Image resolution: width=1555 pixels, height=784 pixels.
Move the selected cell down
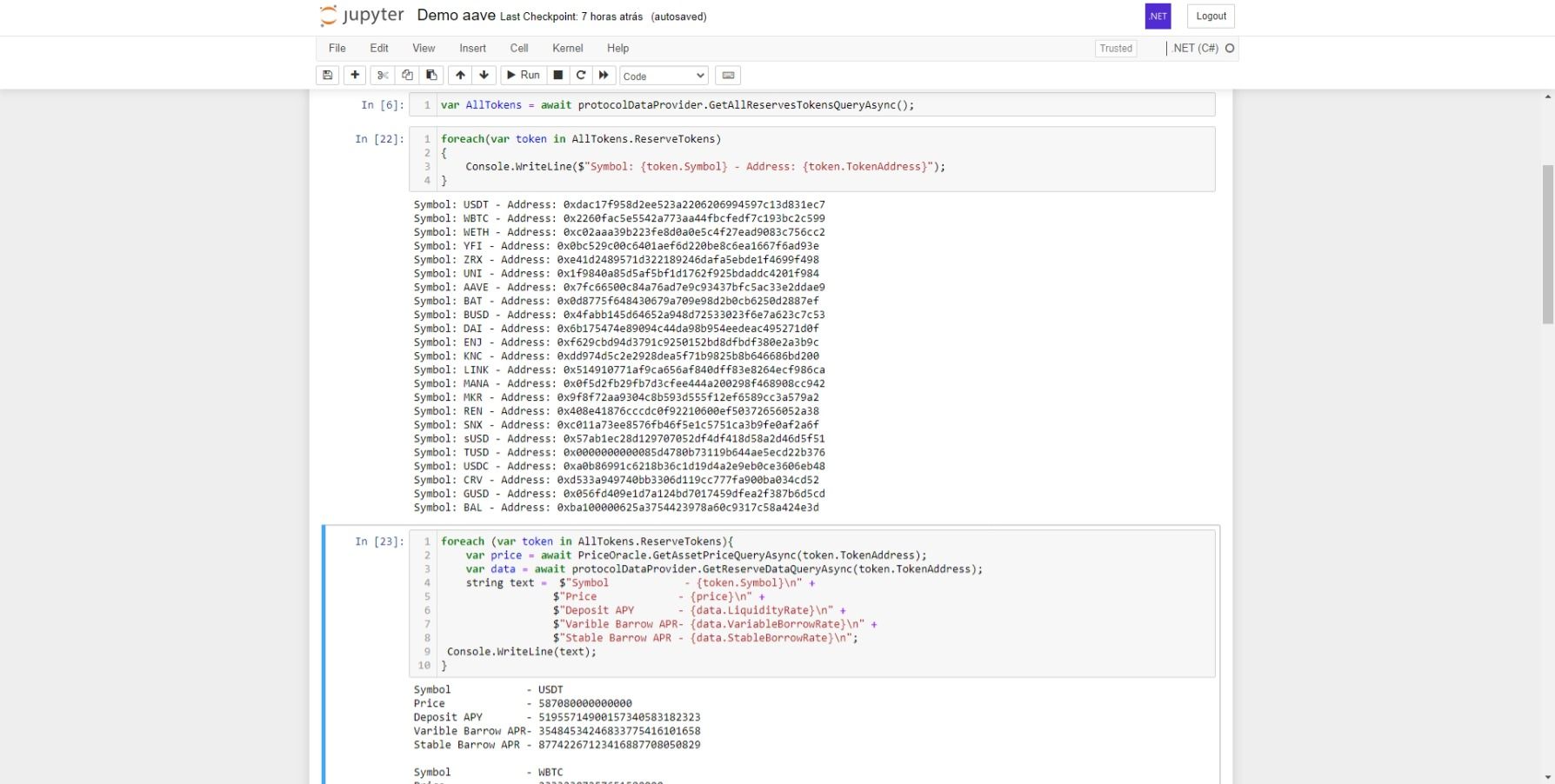(x=484, y=76)
